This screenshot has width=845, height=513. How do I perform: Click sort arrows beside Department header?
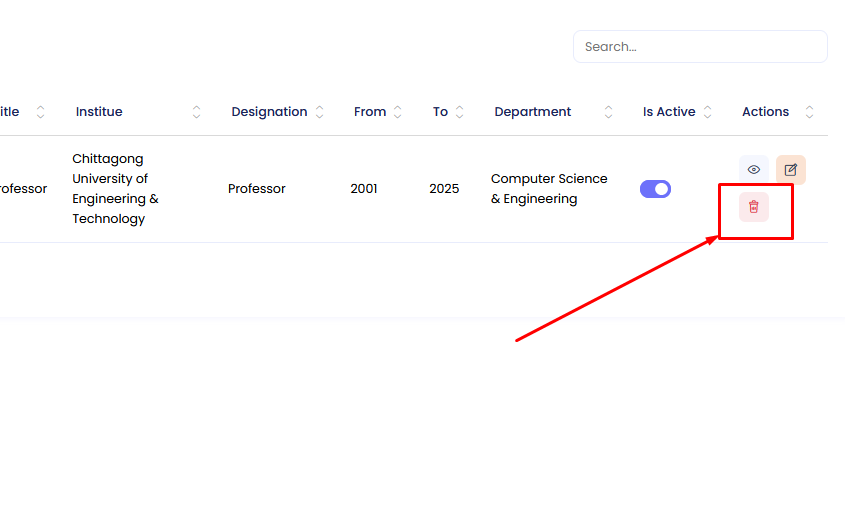tap(609, 112)
